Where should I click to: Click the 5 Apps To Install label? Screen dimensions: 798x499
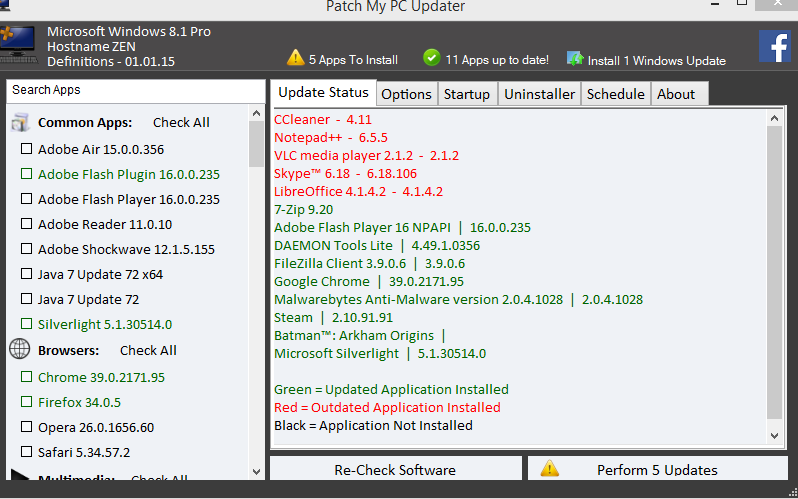click(353, 60)
